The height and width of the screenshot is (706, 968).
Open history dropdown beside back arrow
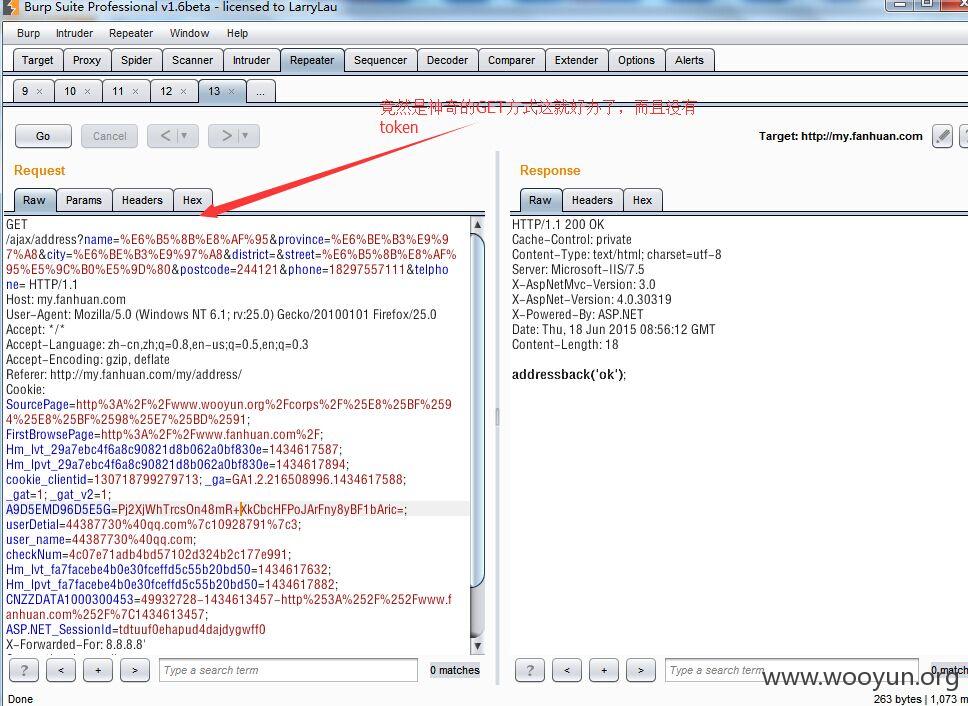(x=186, y=136)
